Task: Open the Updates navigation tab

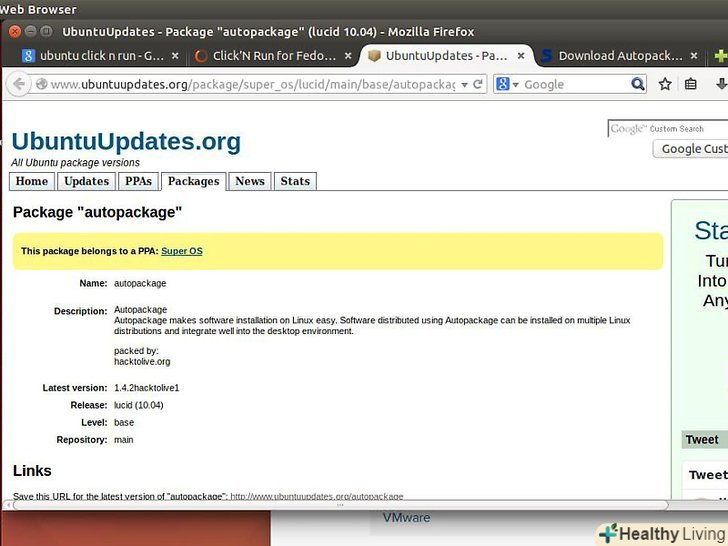Action: coord(86,181)
